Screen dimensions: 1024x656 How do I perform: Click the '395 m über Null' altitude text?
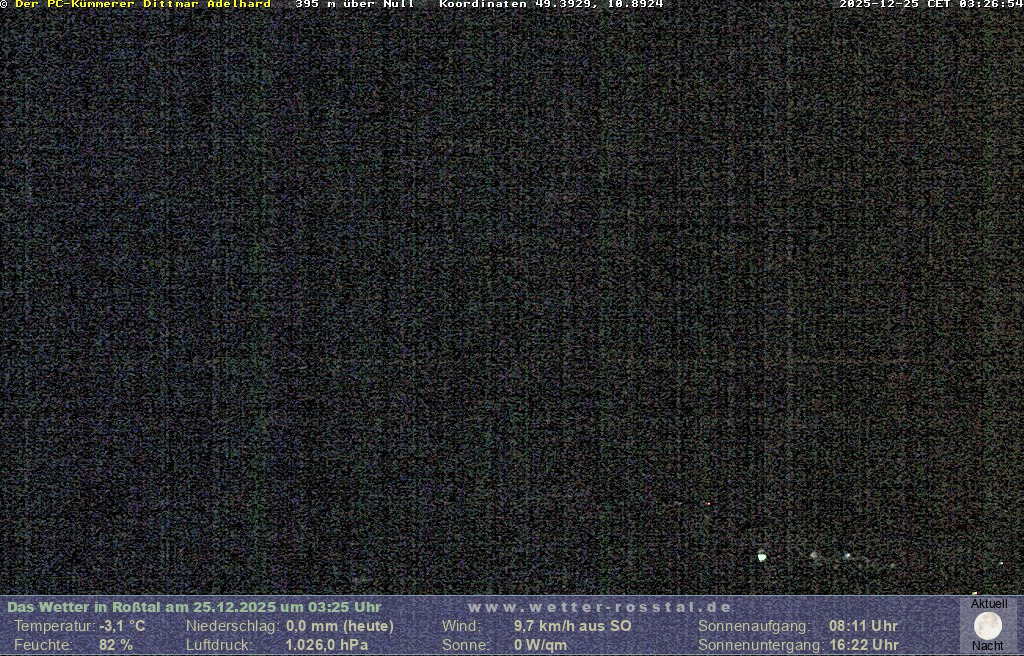(354, 5)
